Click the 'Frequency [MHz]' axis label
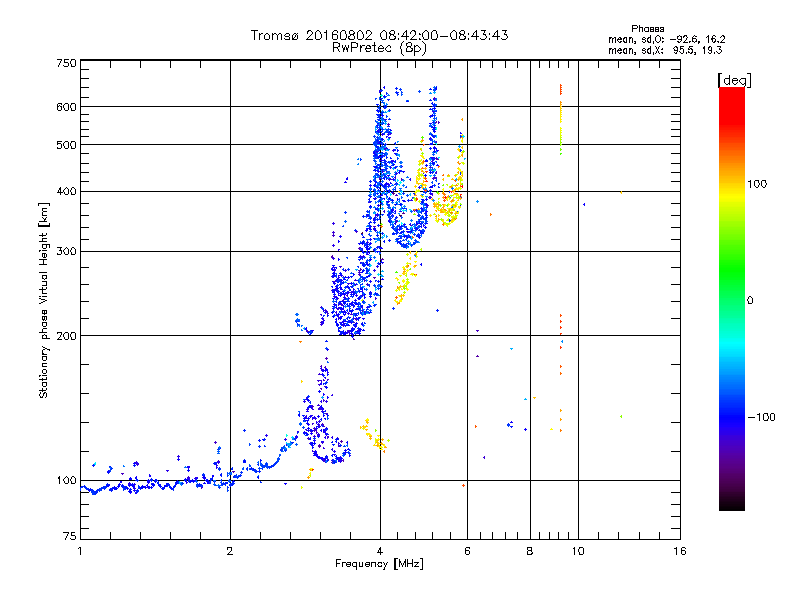The height and width of the screenshot is (600, 800). (x=379, y=564)
